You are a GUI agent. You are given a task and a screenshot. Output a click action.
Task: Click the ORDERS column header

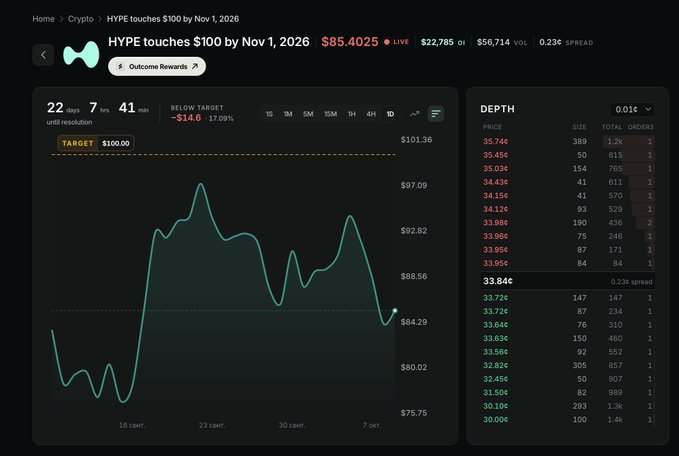tap(640, 127)
